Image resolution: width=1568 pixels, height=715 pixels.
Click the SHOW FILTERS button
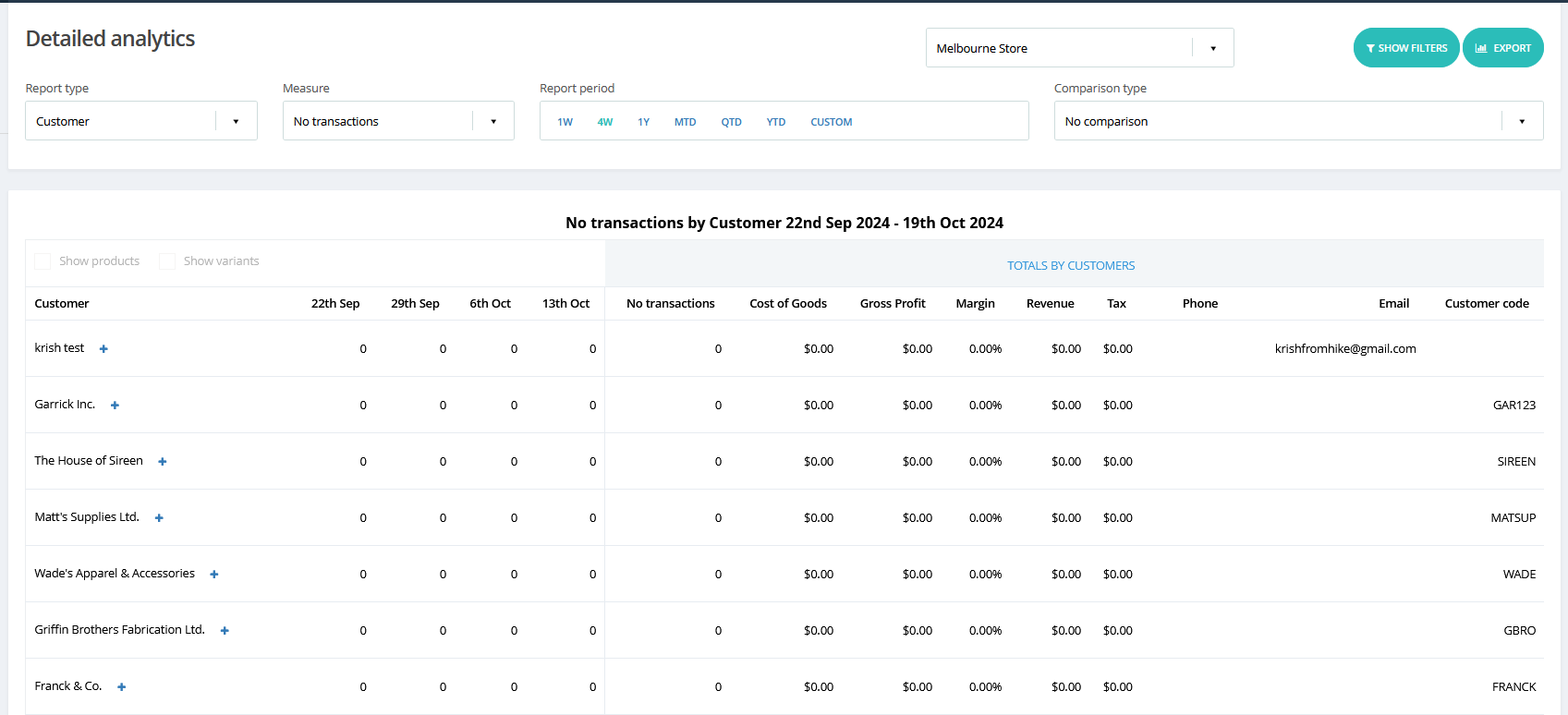pyautogui.click(x=1406, y=48)
